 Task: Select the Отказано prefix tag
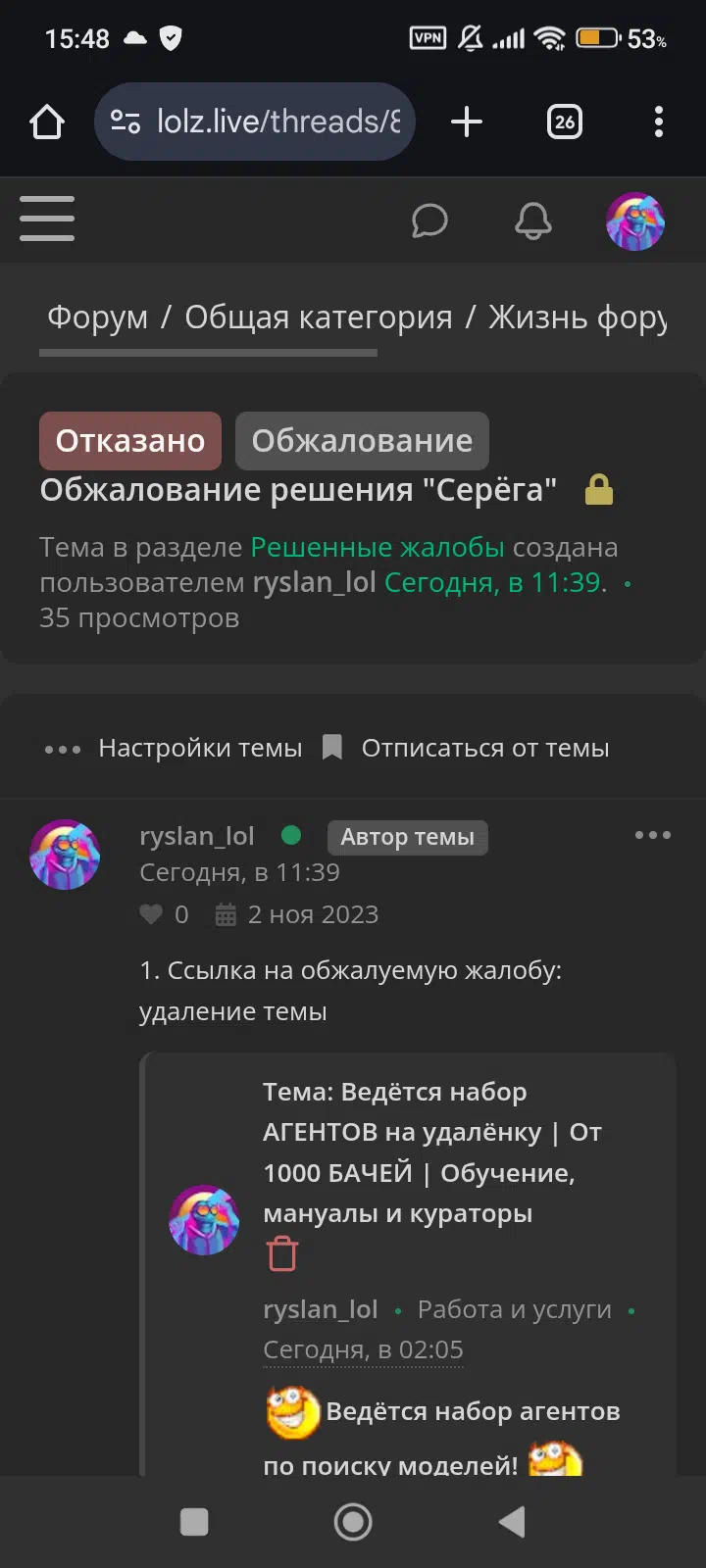pos(130,441)
